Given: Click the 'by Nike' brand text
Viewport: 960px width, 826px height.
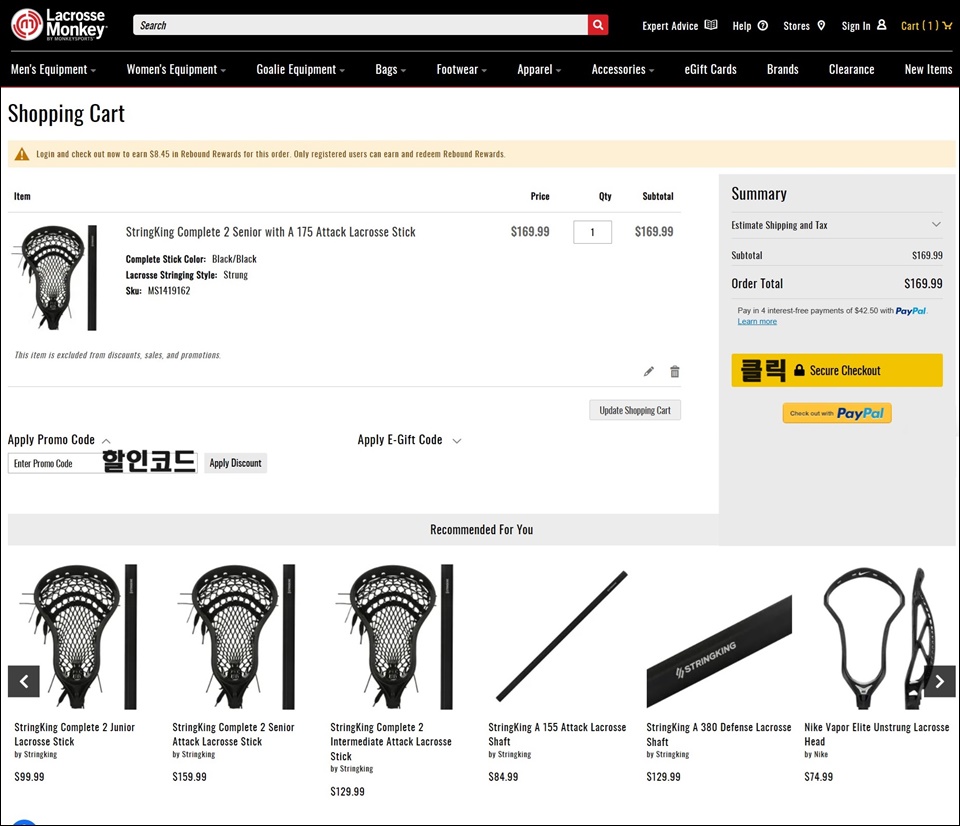Looking at the screenshot, I should coord(816,754).
